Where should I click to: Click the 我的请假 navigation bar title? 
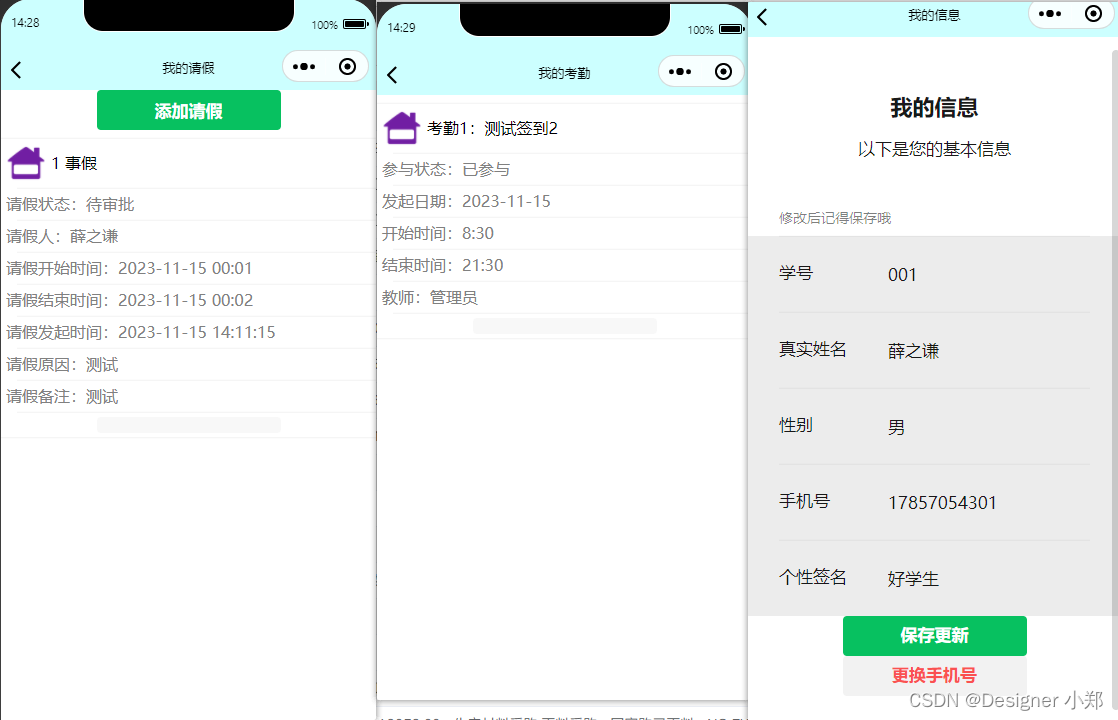(188, 68)
